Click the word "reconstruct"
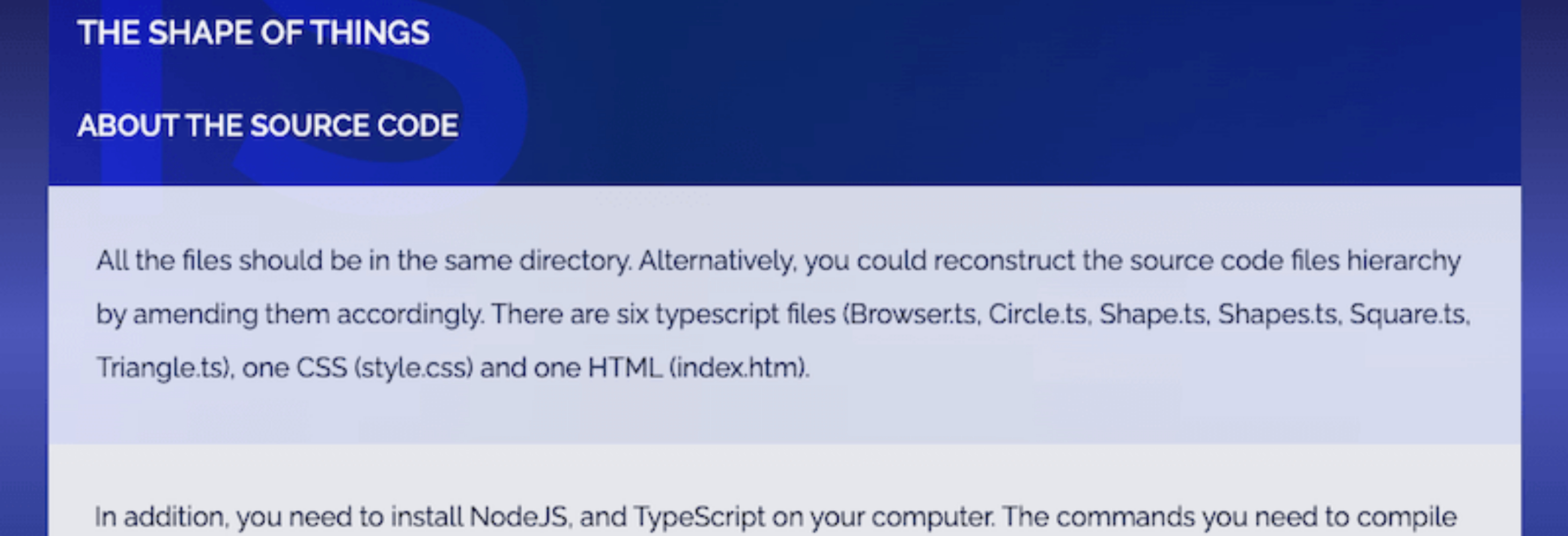This screenshot has width=1568, height=536. (x=1005, y=261)
